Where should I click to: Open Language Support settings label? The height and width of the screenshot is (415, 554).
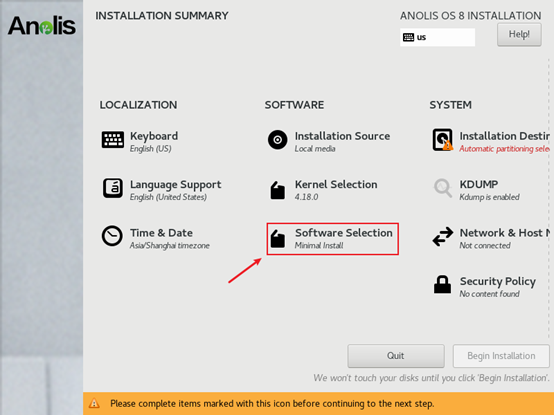[x=176, y=184]
